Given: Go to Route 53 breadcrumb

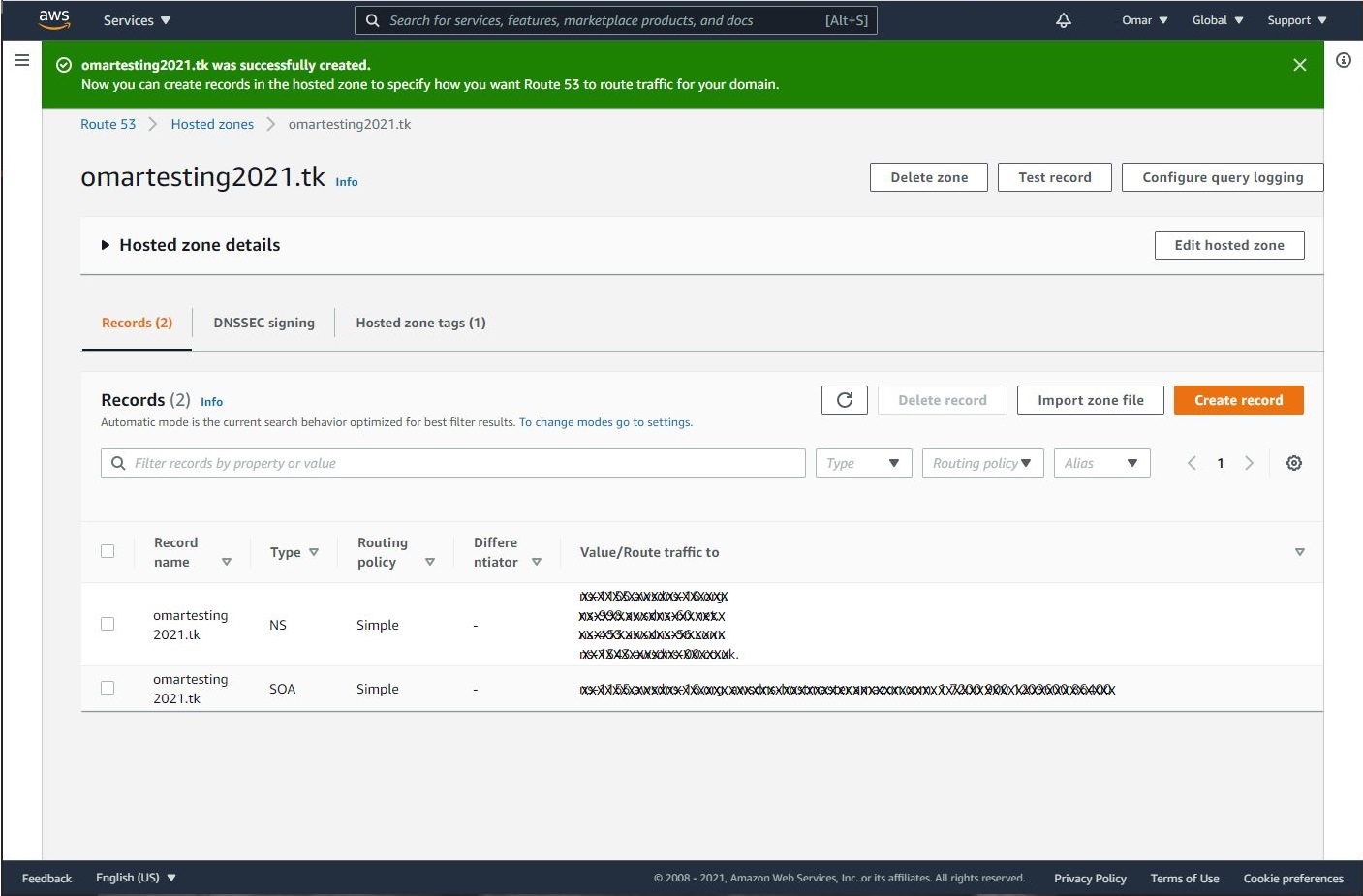Looking at the screenshot, I should point(108,124).
